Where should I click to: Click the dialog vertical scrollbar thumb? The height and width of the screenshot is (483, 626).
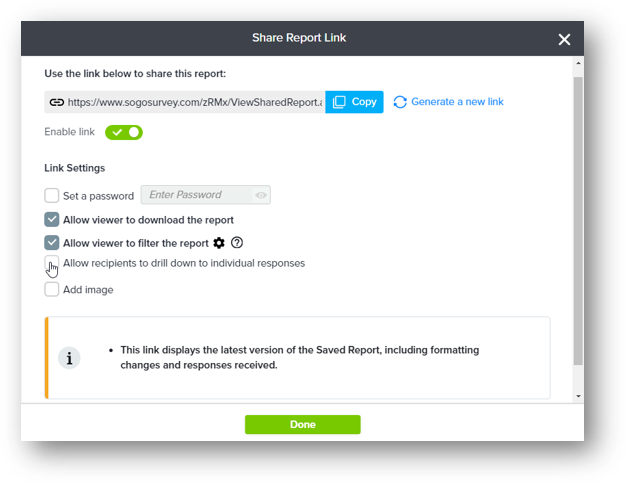(578, 221)
